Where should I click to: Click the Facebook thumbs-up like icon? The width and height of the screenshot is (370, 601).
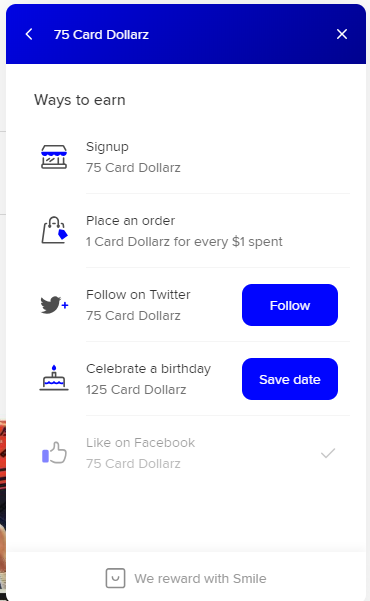pyautogui.click(x=54, y=453)
